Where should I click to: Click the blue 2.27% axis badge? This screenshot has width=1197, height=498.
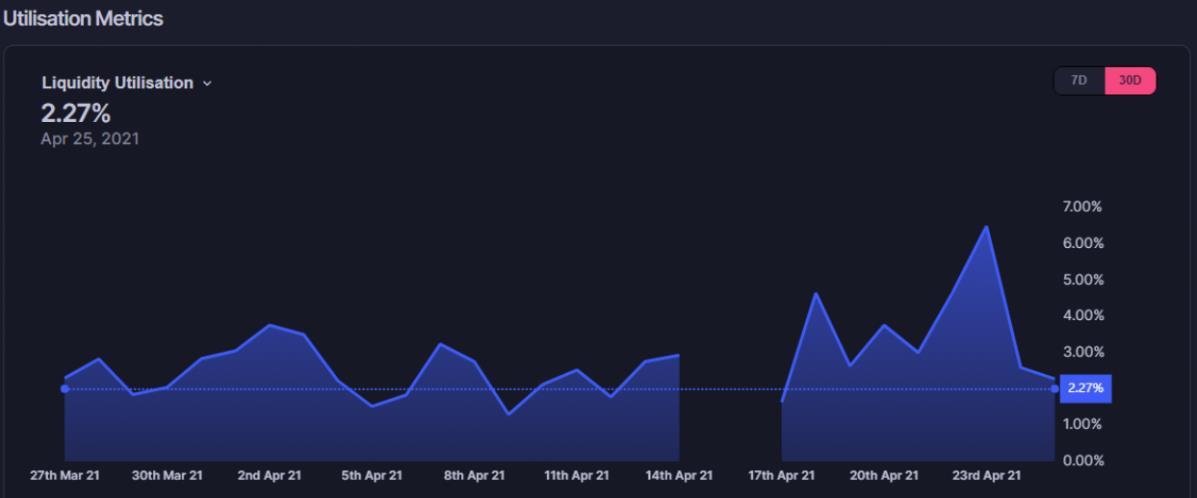(1085, 388)
